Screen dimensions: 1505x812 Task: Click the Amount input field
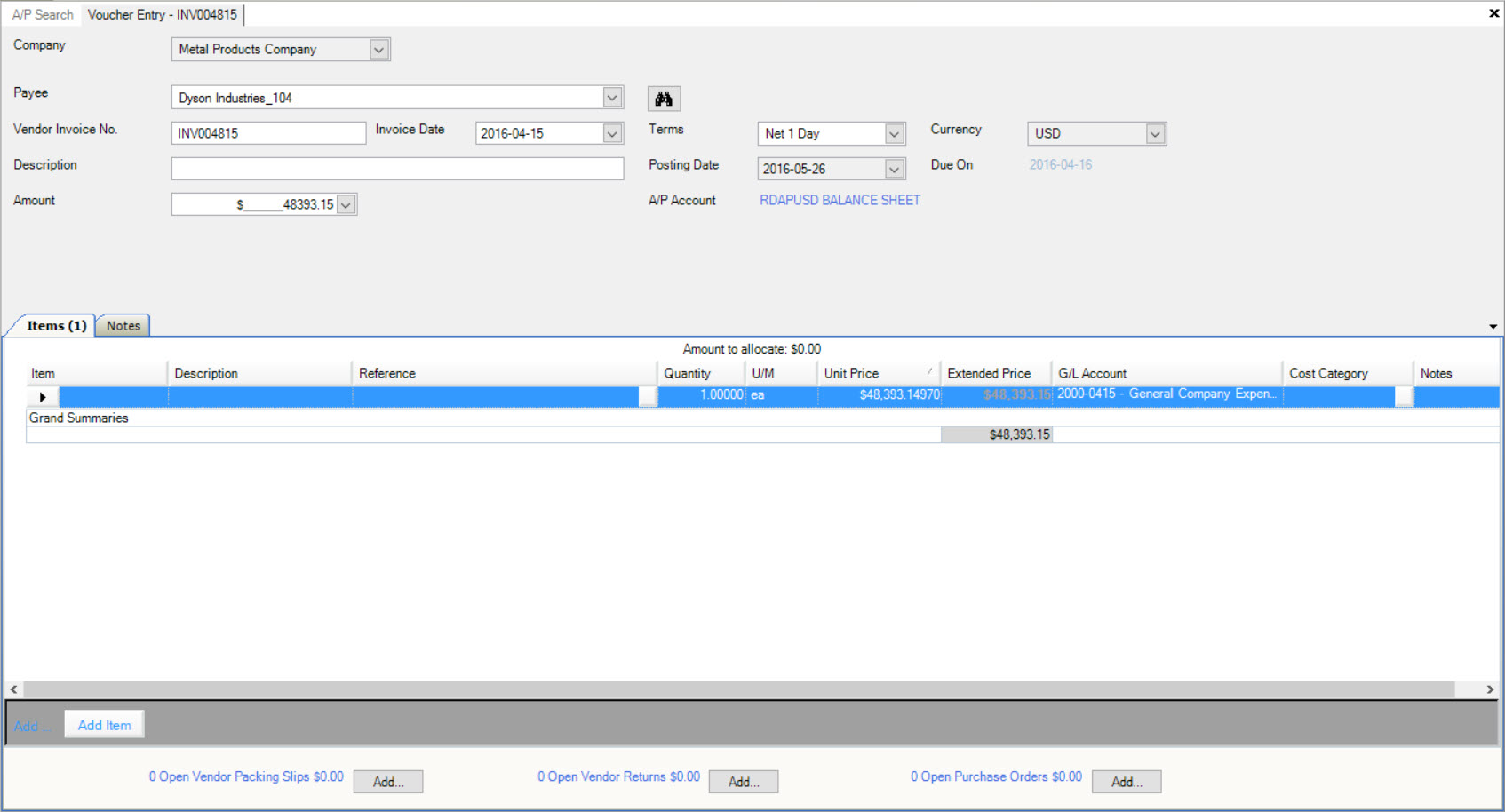point(254,204)
